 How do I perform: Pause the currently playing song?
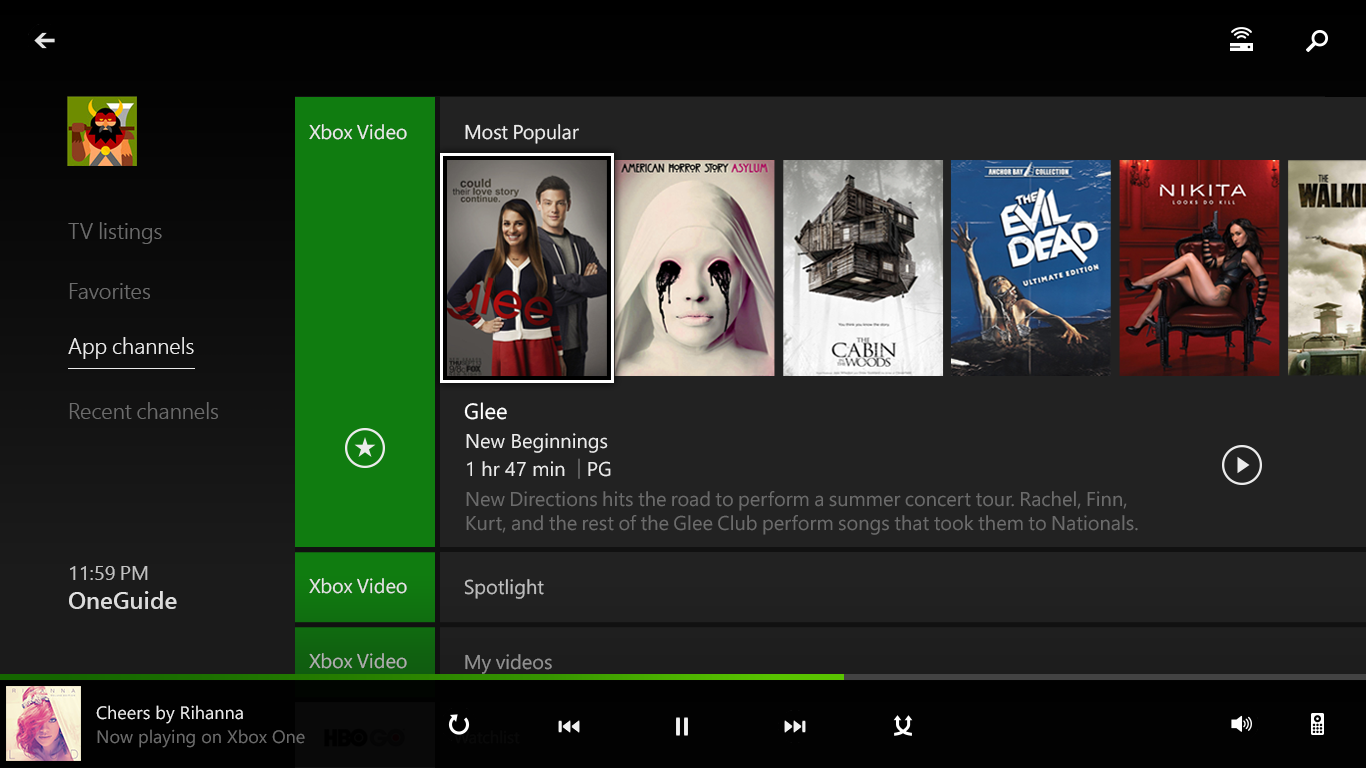tap(681, 726)
